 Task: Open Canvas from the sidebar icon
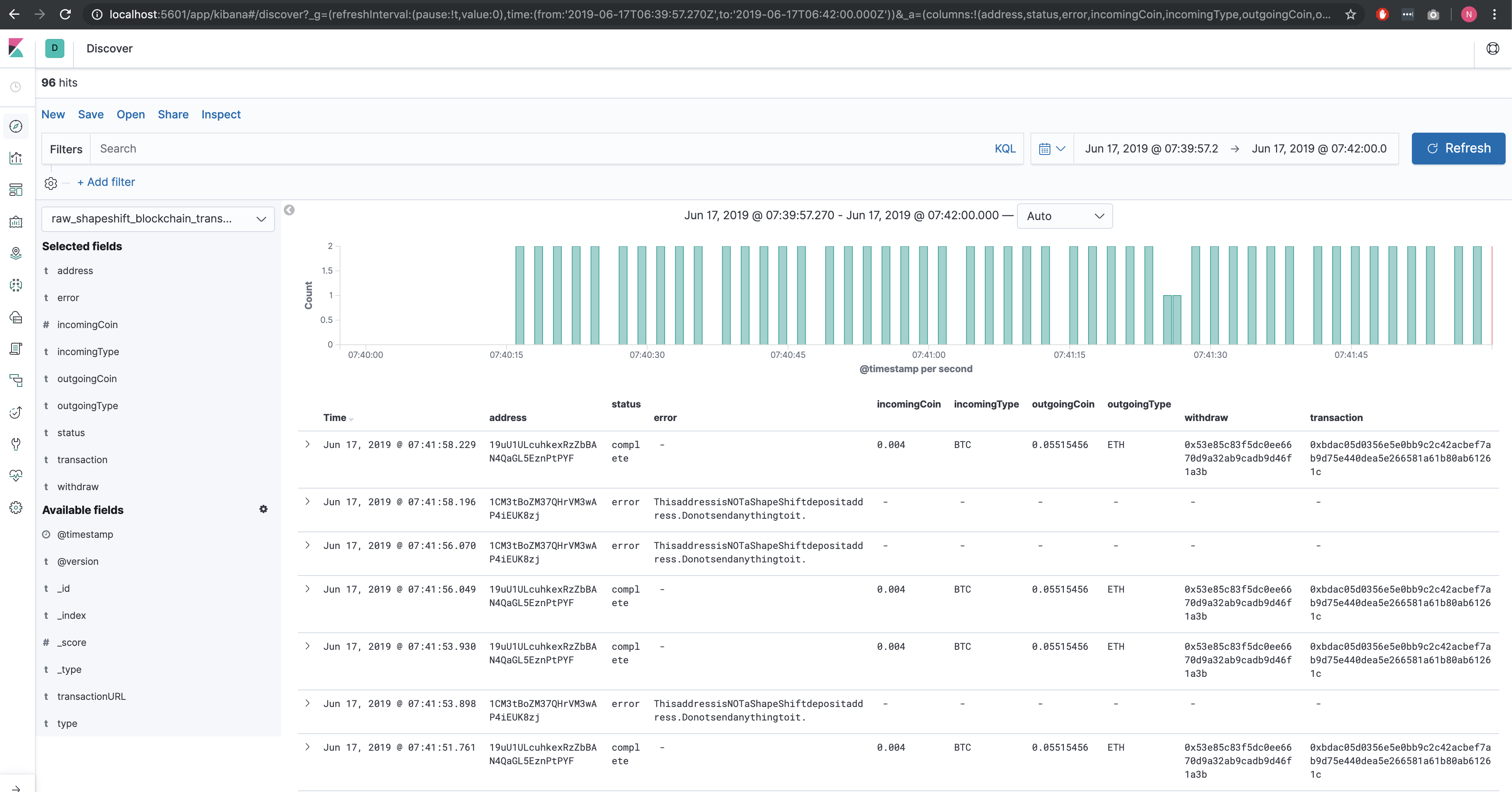(16, 222)
